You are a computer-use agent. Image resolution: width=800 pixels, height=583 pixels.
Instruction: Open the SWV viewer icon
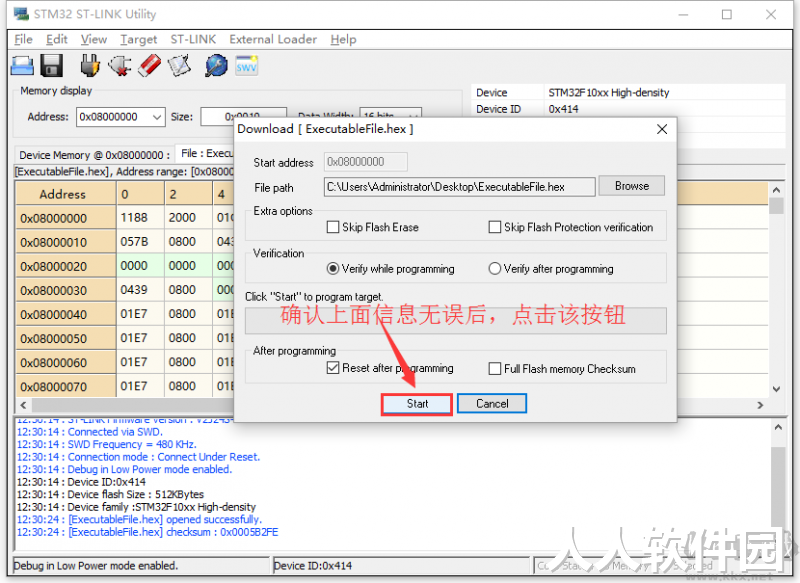point(246,66)
